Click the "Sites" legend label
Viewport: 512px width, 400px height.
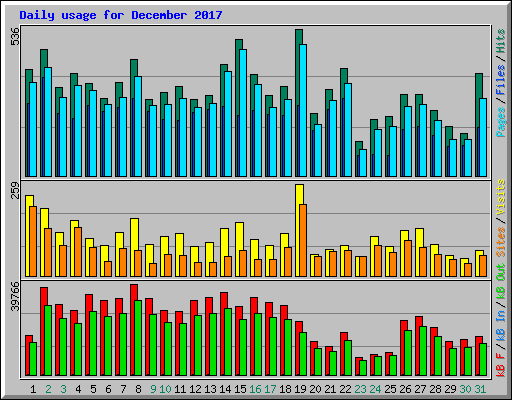(x=500, y=242)
